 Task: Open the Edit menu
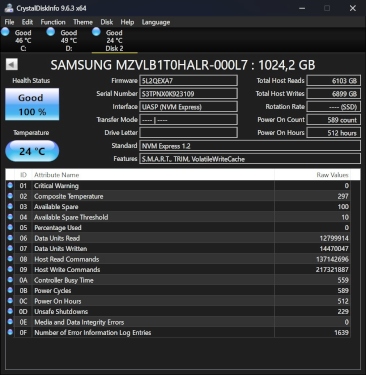27,22
